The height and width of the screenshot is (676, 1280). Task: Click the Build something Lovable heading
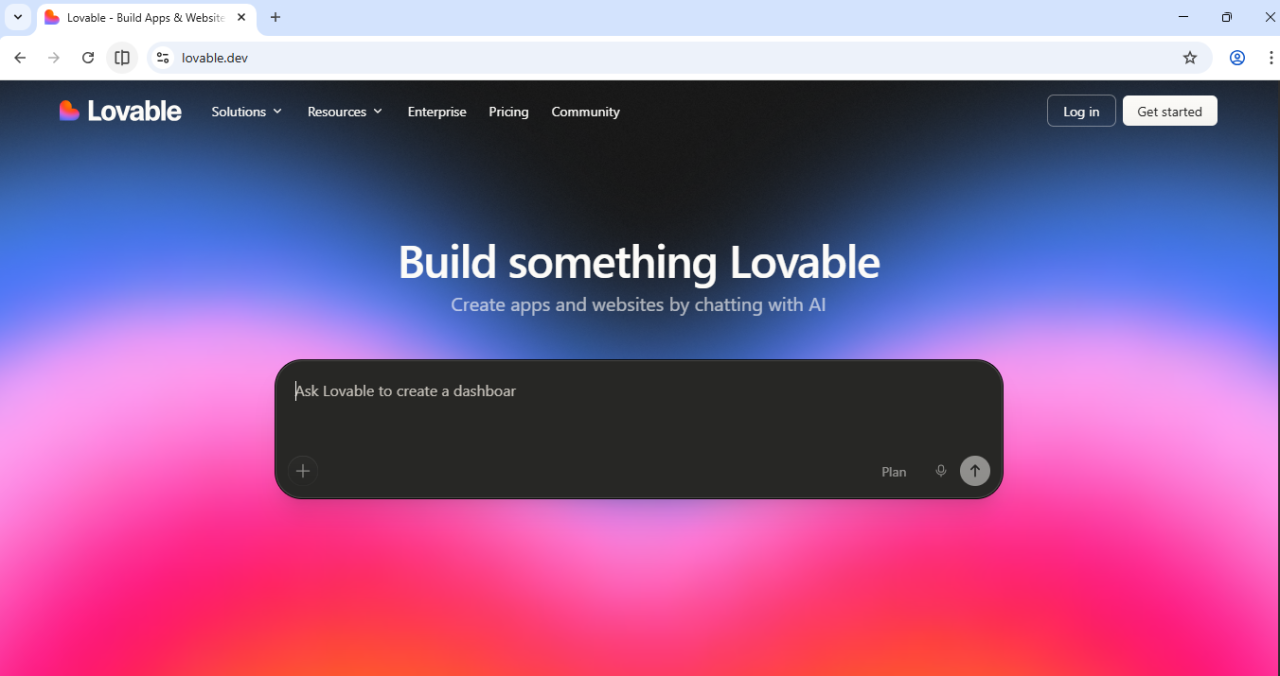coord(639,262)
